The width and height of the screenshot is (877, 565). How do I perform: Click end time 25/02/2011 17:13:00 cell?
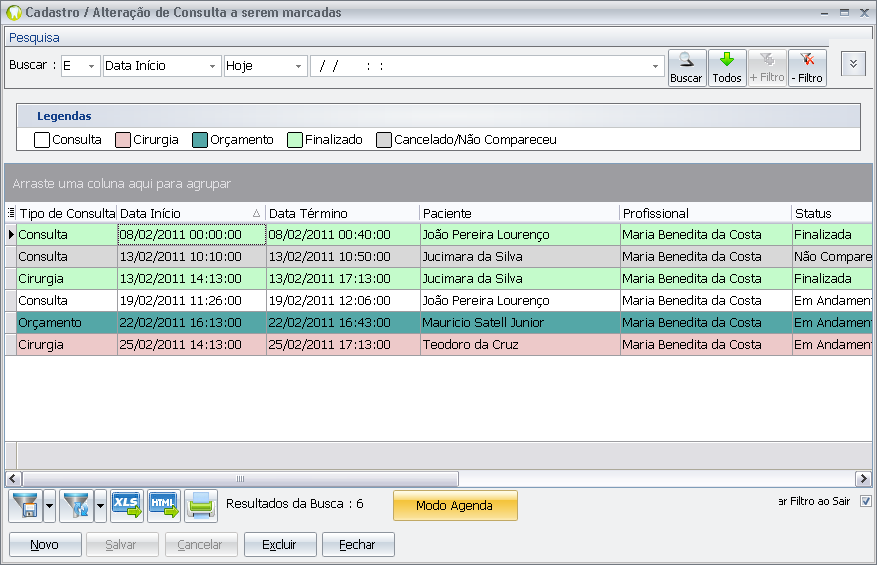click(x=343, y=345)
